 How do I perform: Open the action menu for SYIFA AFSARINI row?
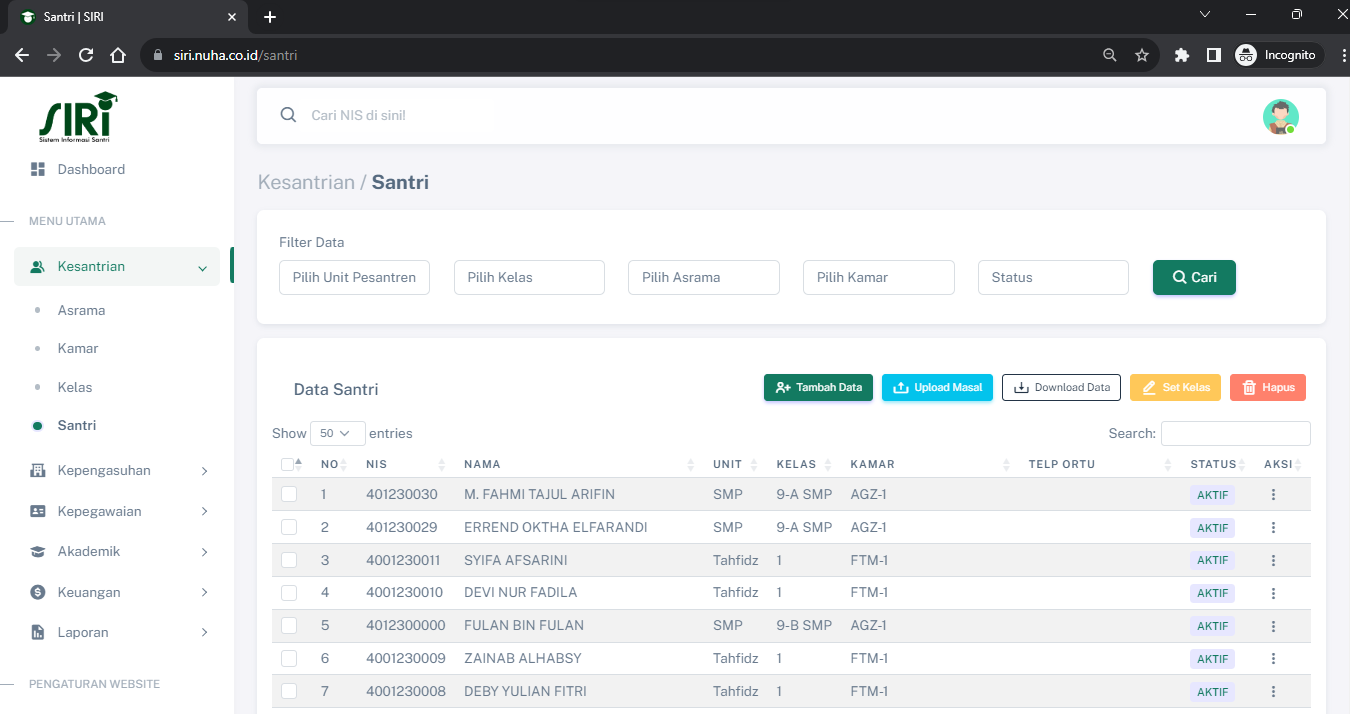pyautogui.click(x=1273, y=561)
